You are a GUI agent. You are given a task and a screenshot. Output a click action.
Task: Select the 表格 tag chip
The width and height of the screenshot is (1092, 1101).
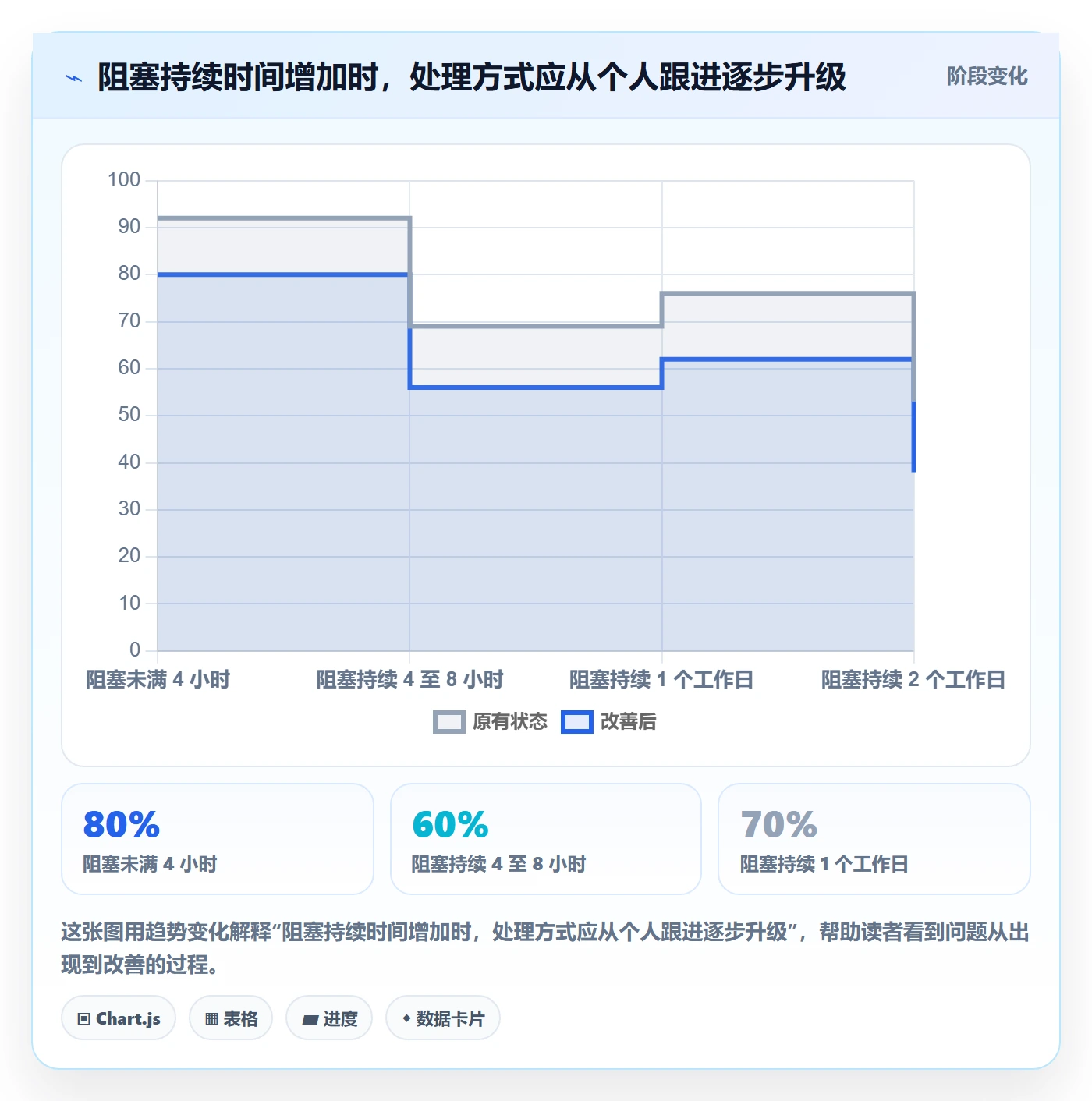coord(231,1018)
